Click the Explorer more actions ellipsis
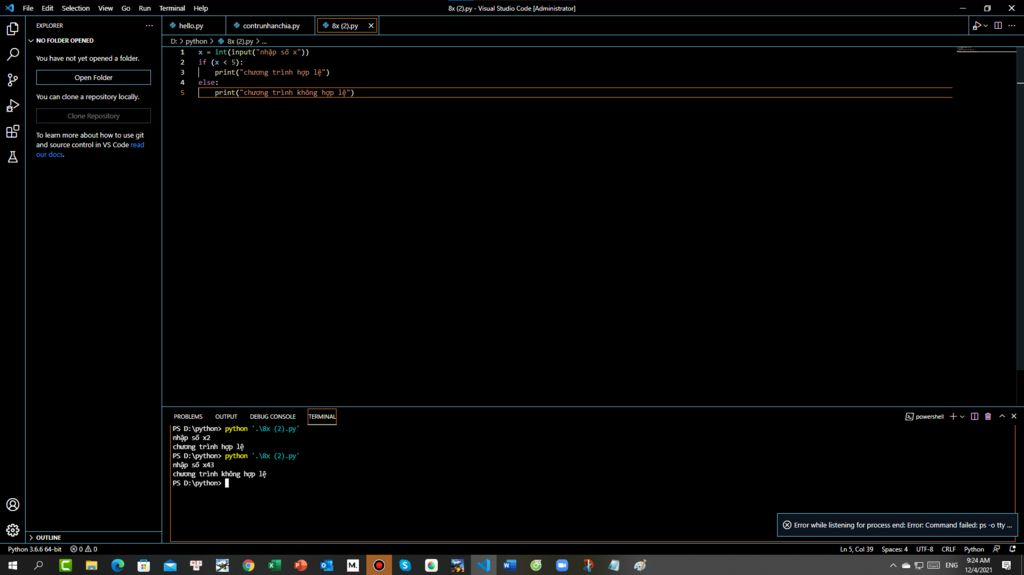 point(150,25)
